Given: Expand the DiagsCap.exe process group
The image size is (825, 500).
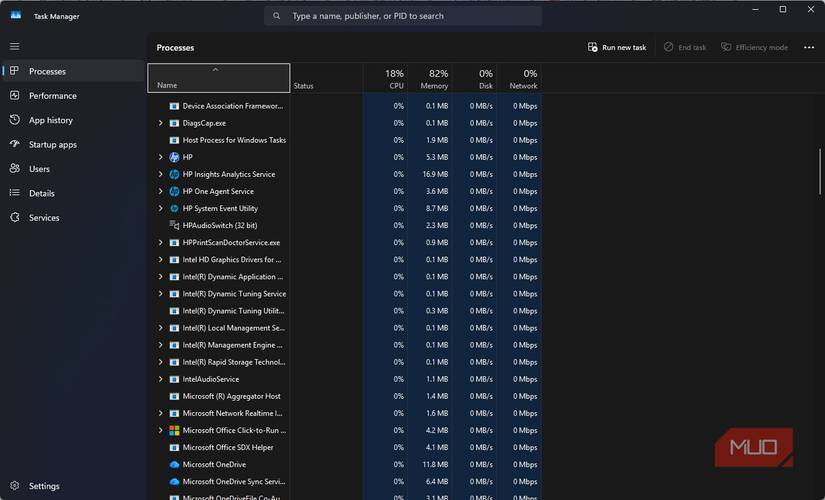Looking at the screenshot, I should coord(160,123).
